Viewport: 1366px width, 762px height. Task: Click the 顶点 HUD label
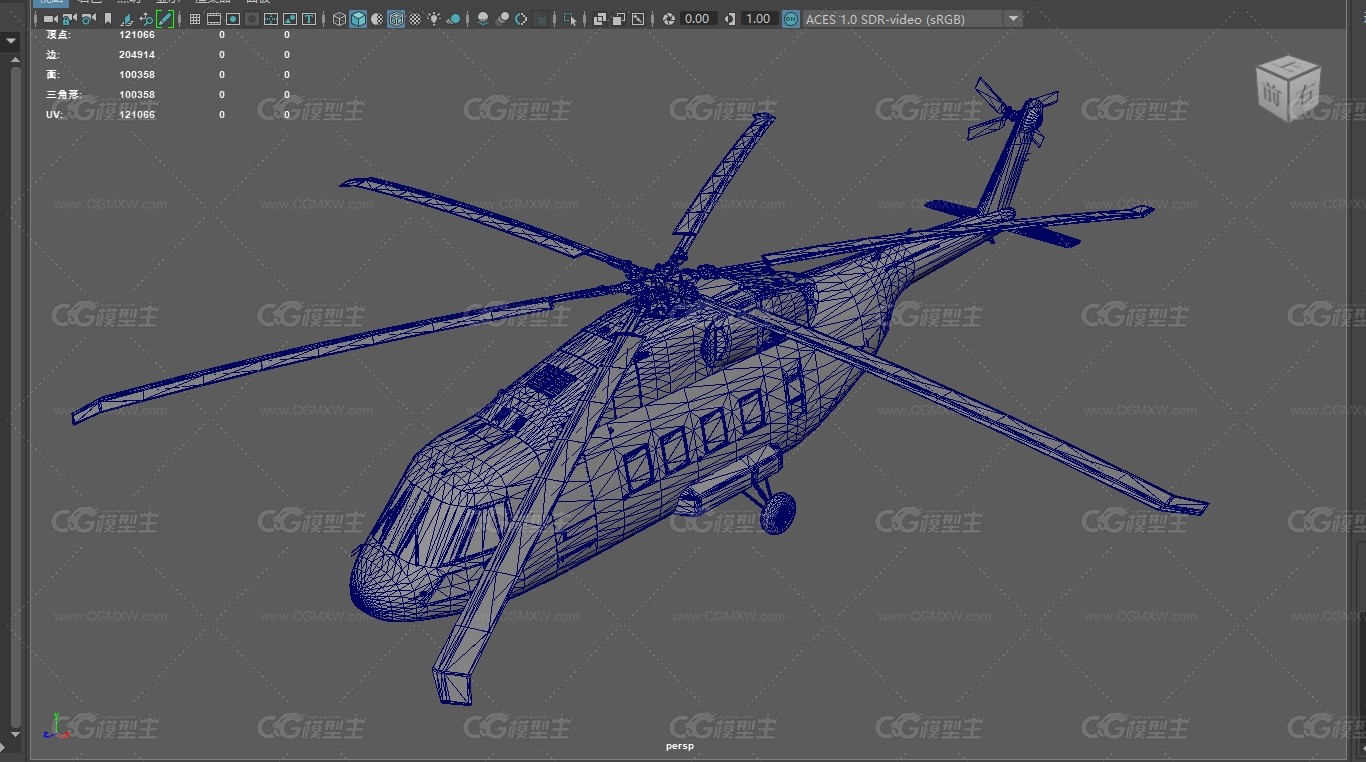point(58,35)
